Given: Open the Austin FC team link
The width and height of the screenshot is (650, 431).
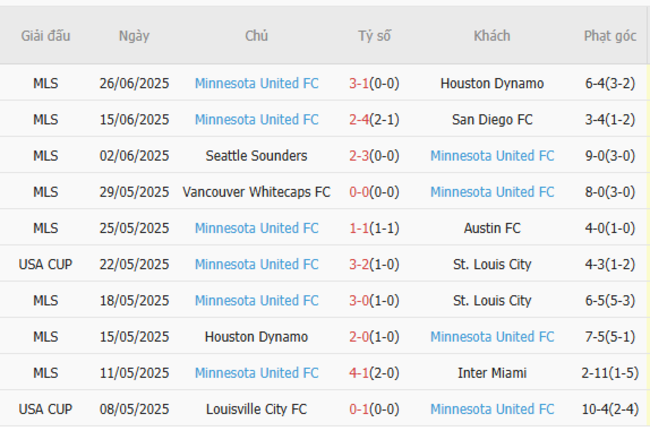Looking at the screenshot, I should [x=492, y=228].
